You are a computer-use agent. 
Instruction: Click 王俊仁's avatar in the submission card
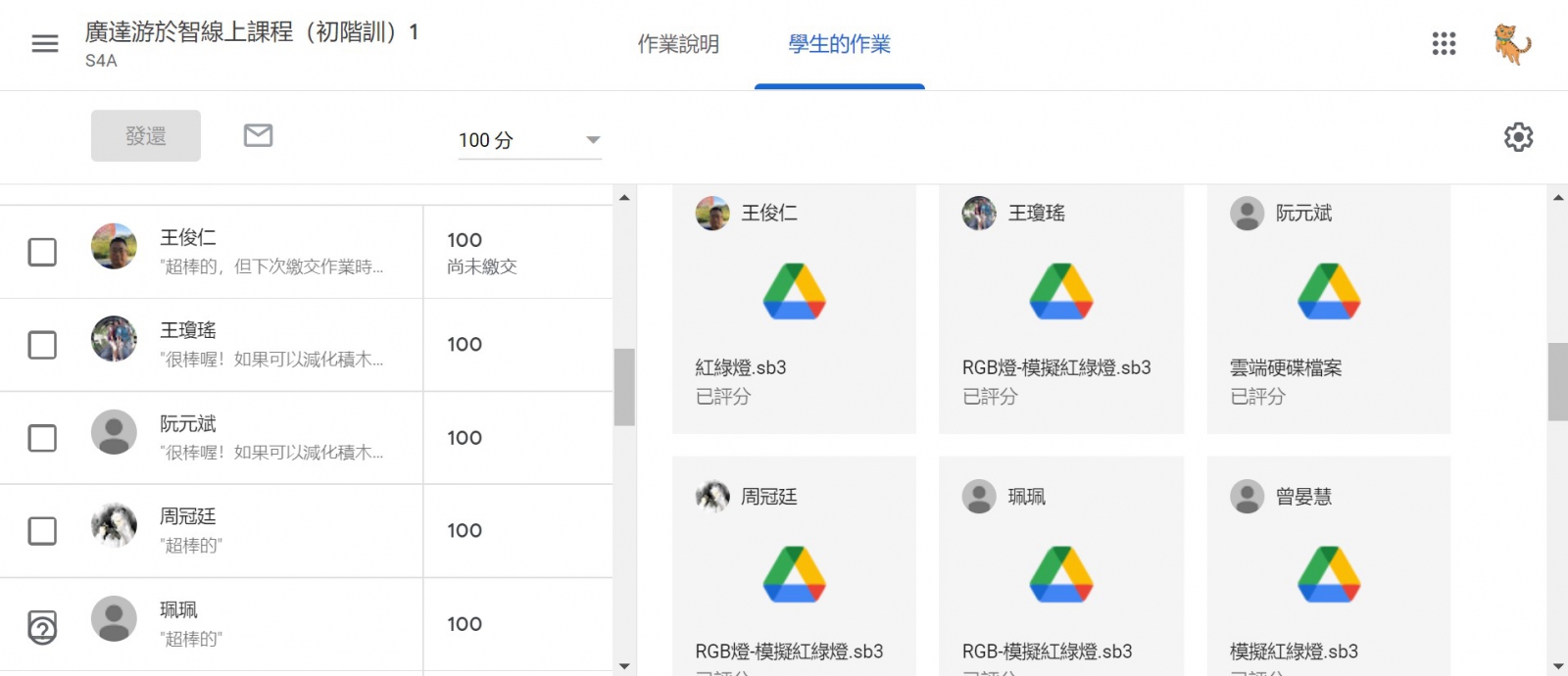(712, 213)
